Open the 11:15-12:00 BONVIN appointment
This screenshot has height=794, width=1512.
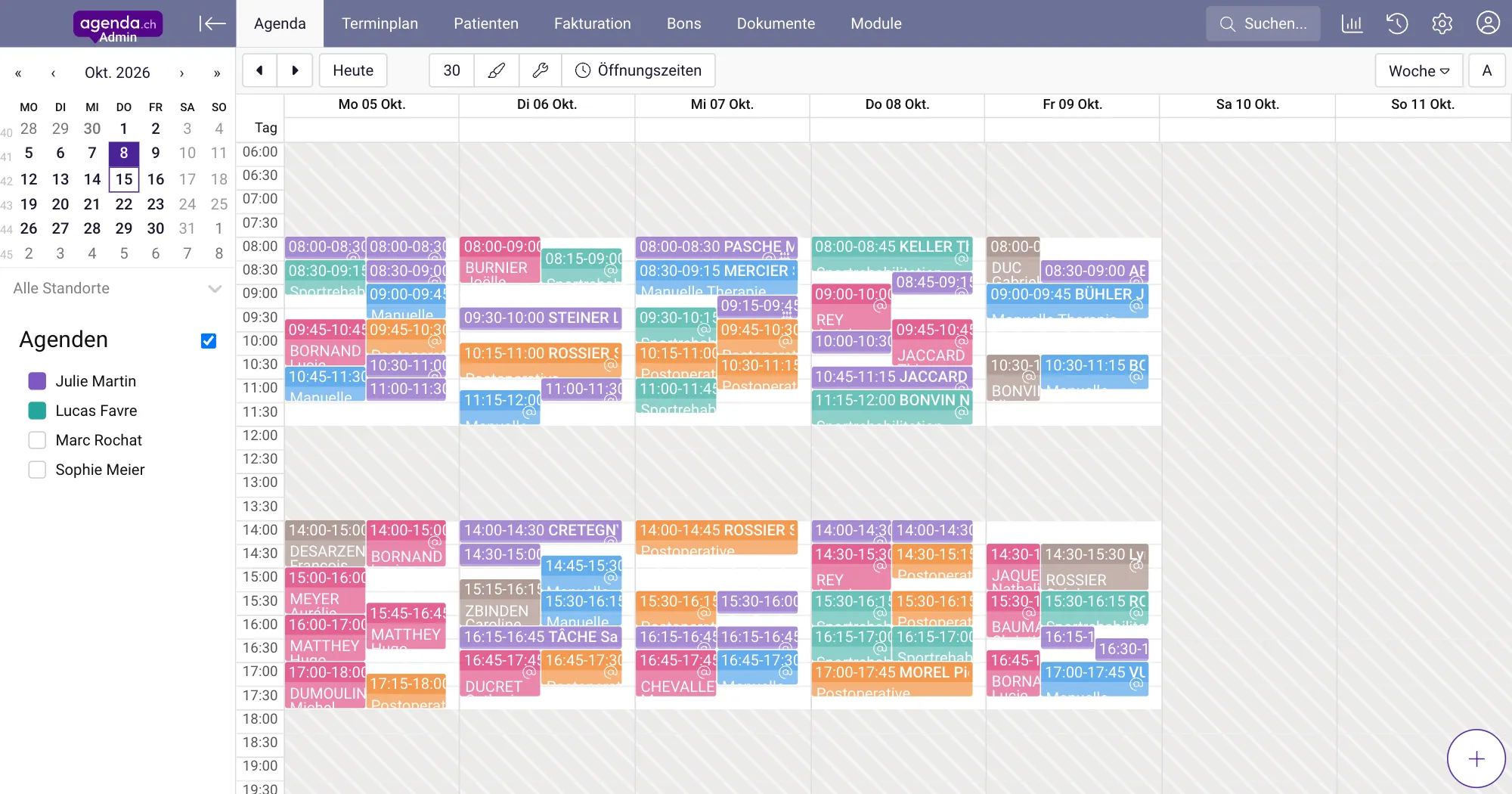893,407
